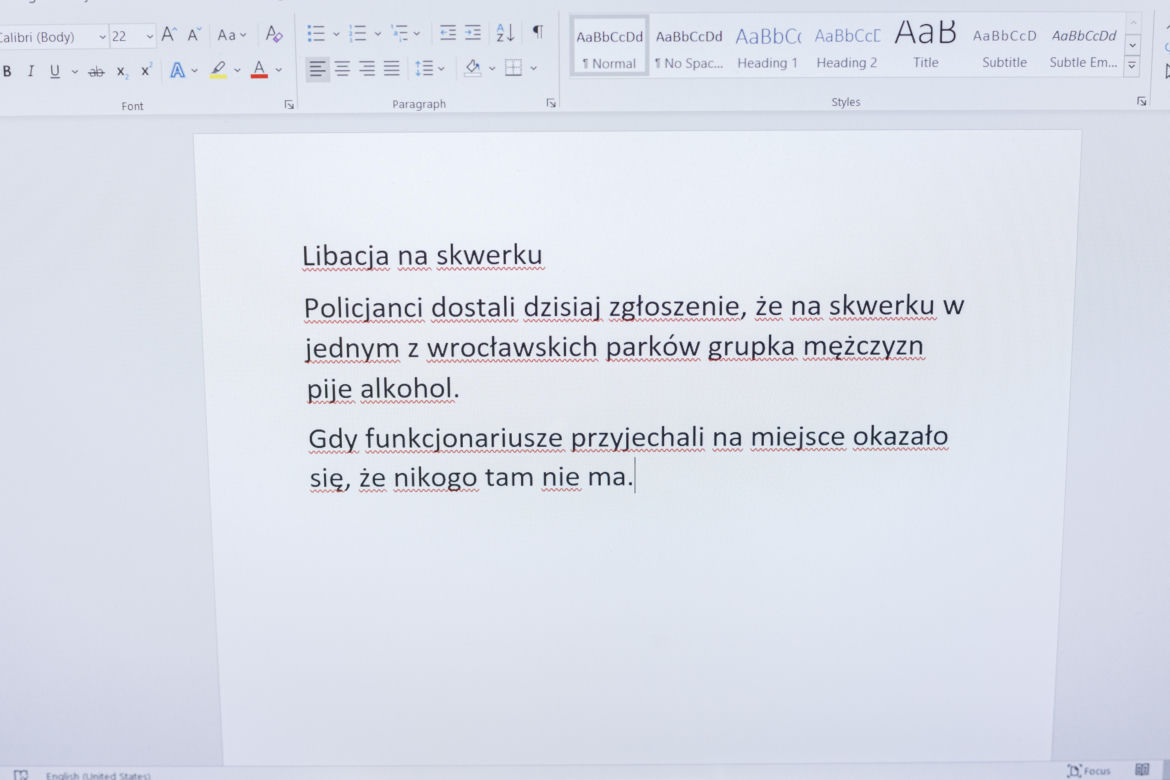Click the Increase Font Size icon

(x=169, y=34)
